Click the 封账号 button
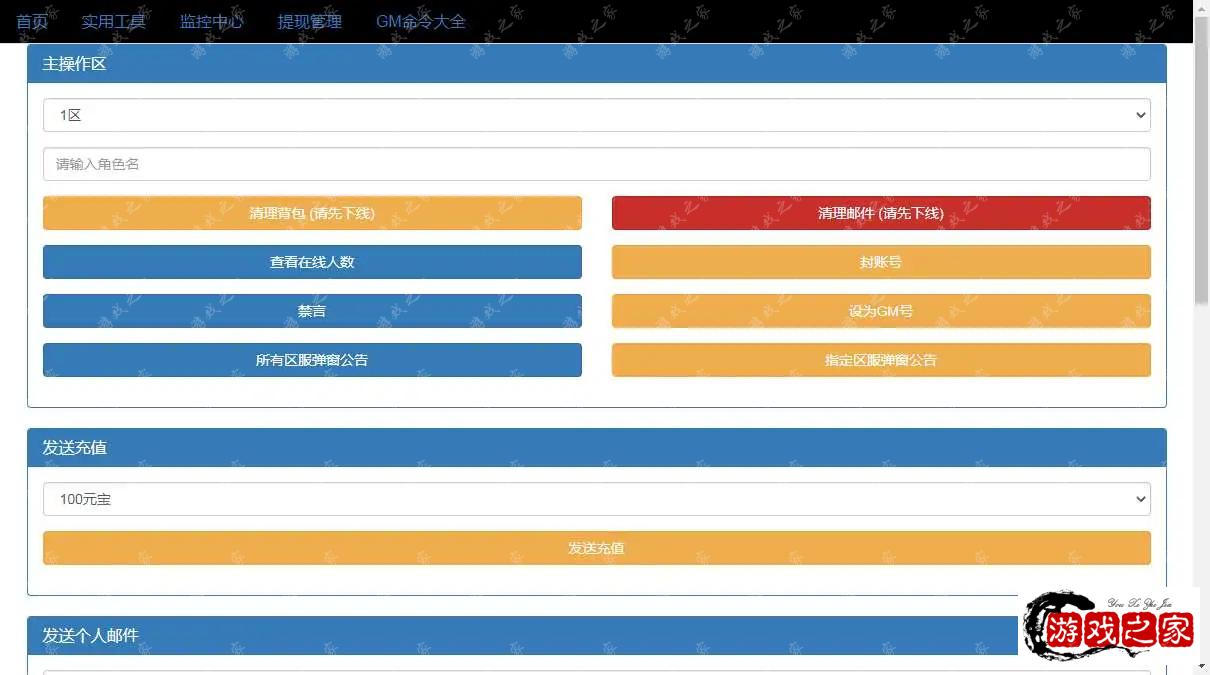The image size is (1210, 675). (880, 262)
